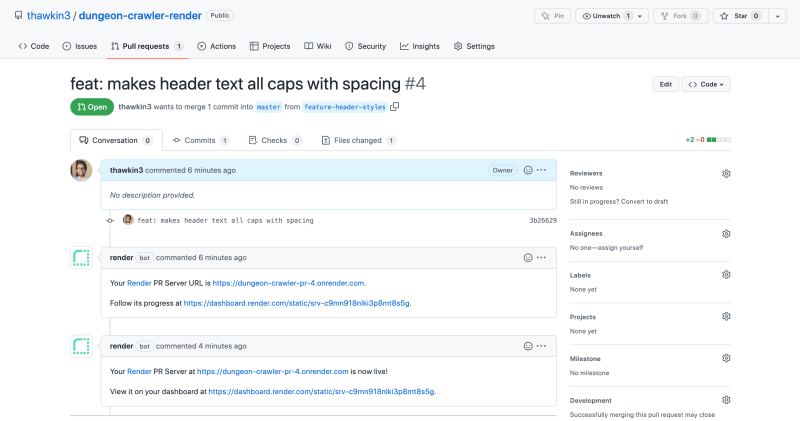Open Projects sidebar settings gear
Viewport: 800px width, 421px height.
tap(726, 316)
